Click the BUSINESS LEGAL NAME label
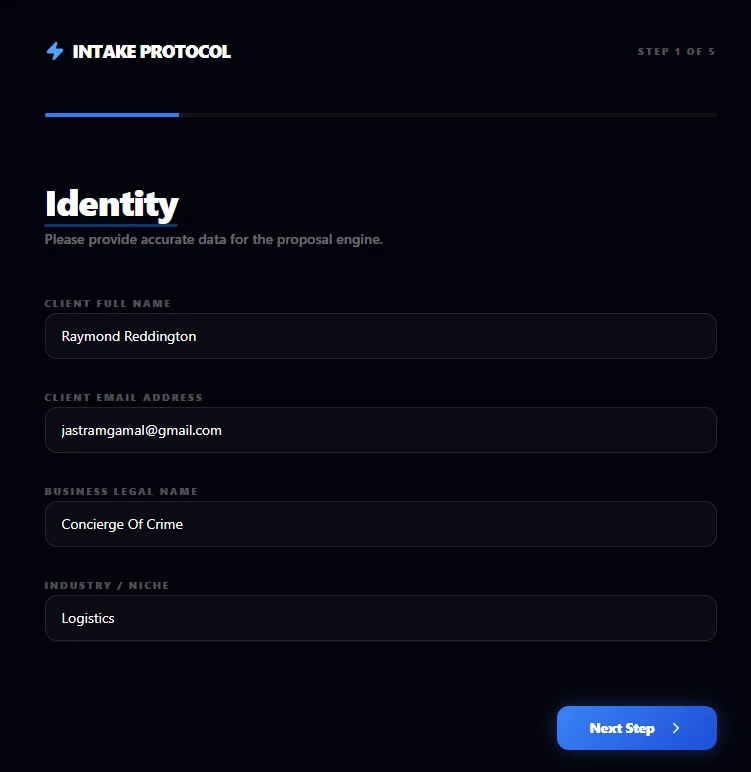 tap(121, 491)
